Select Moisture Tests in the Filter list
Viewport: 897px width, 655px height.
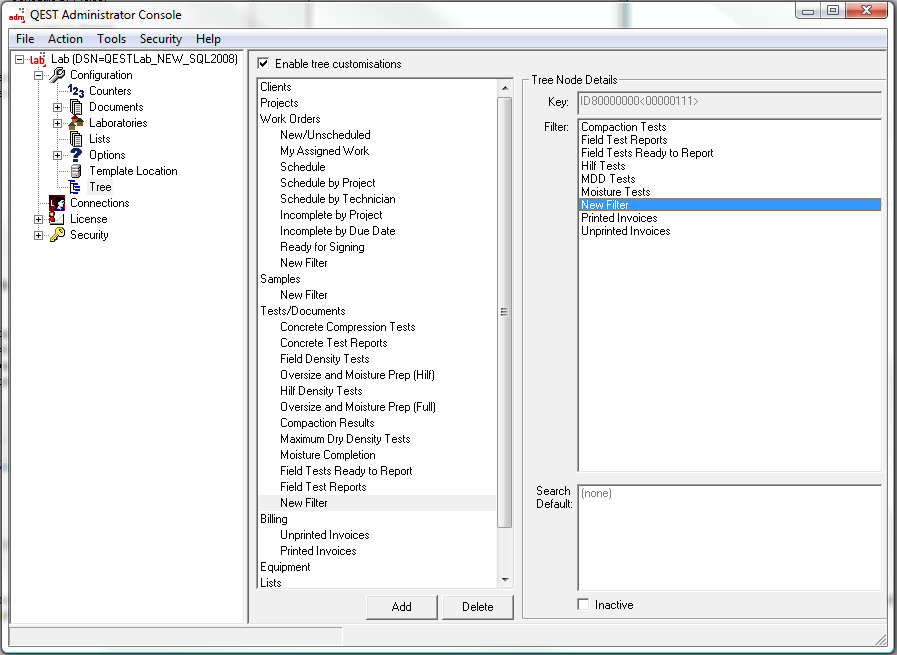(615, 192)
